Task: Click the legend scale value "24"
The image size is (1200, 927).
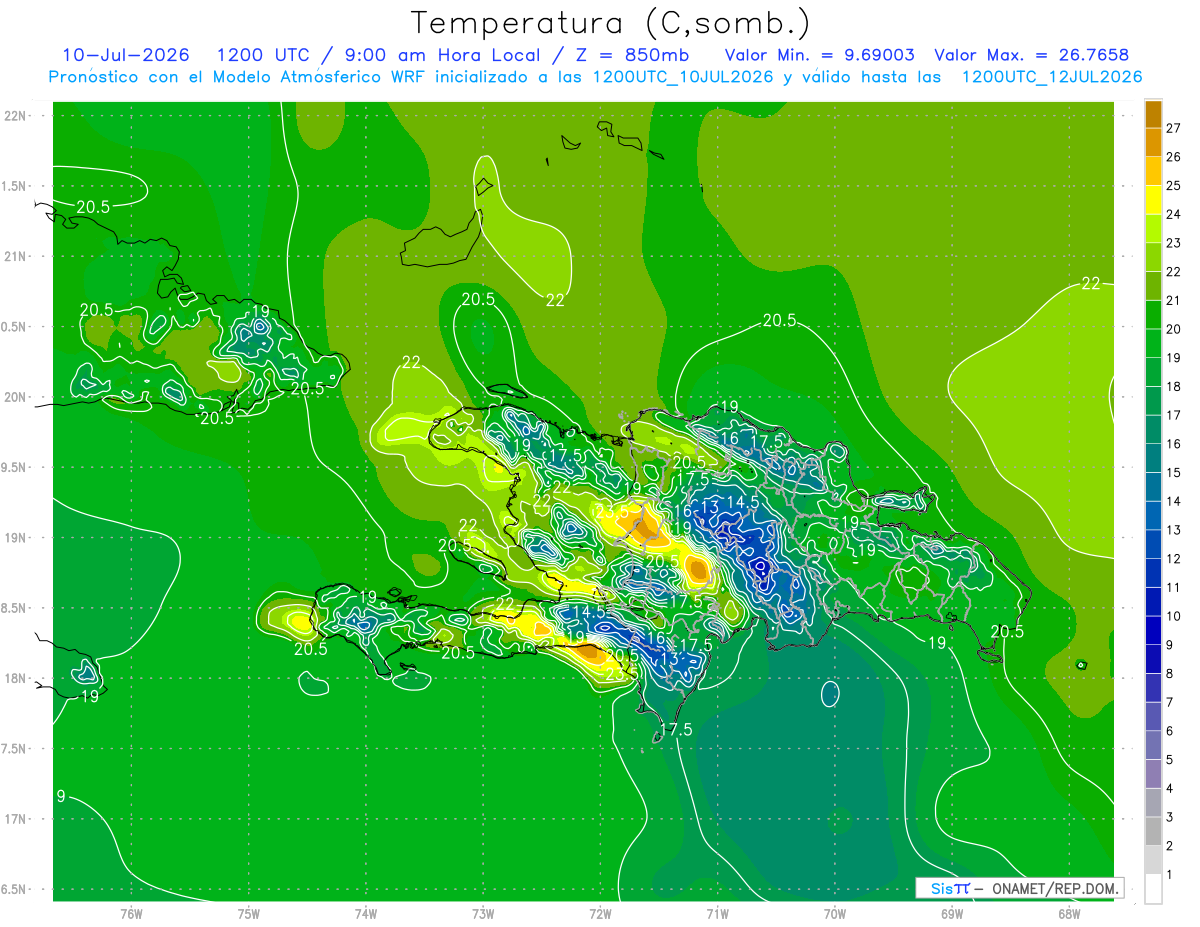Action: [1174, 214]
